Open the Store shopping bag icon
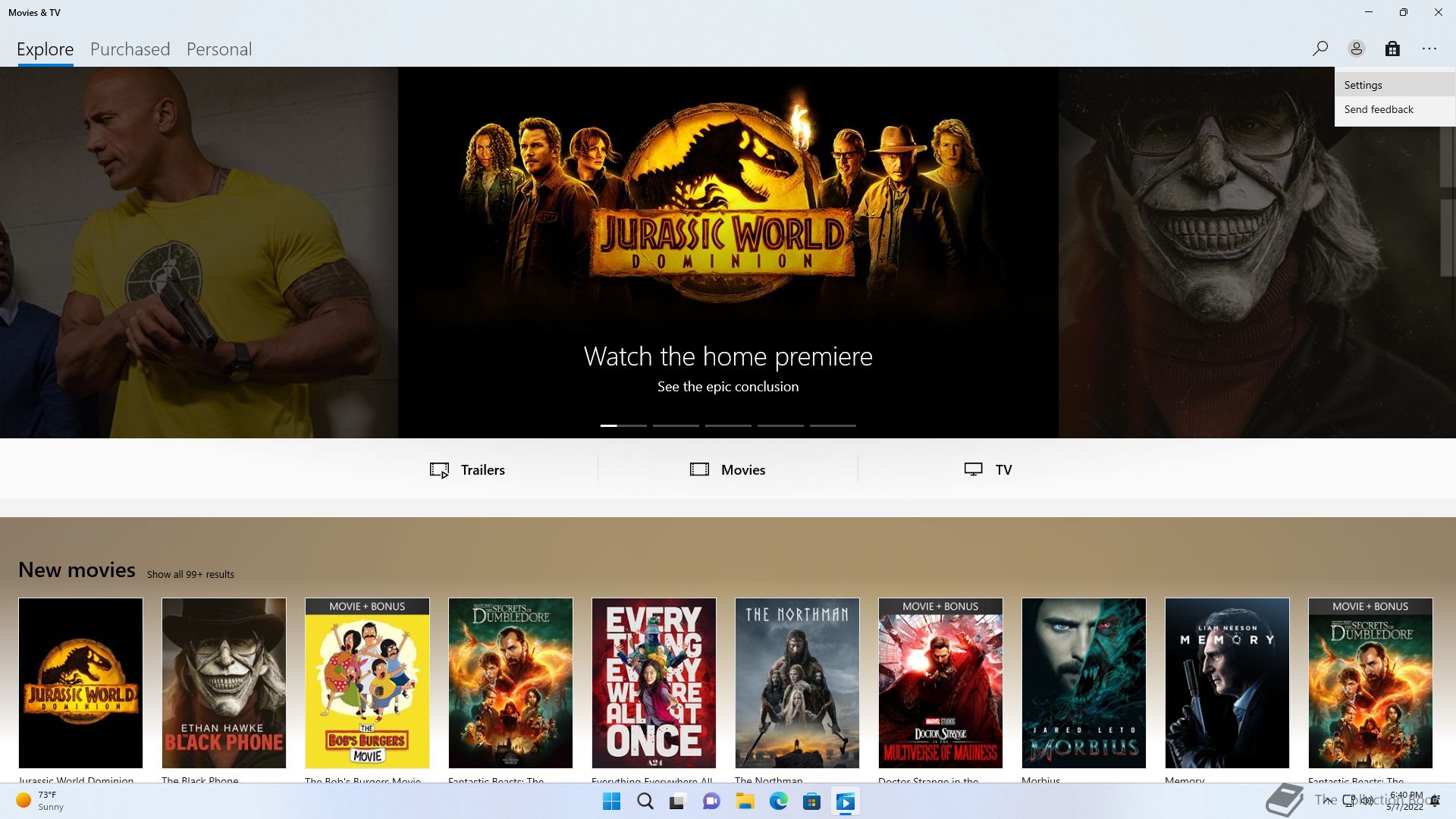1456x819 pixels. coord(1392,49)
